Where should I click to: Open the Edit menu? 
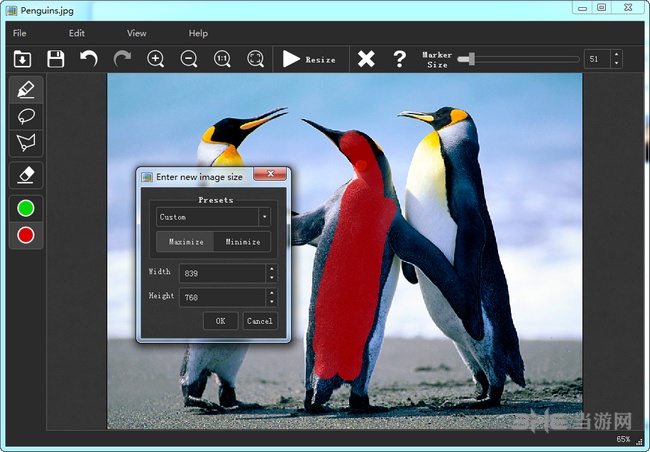coord(77,34)
